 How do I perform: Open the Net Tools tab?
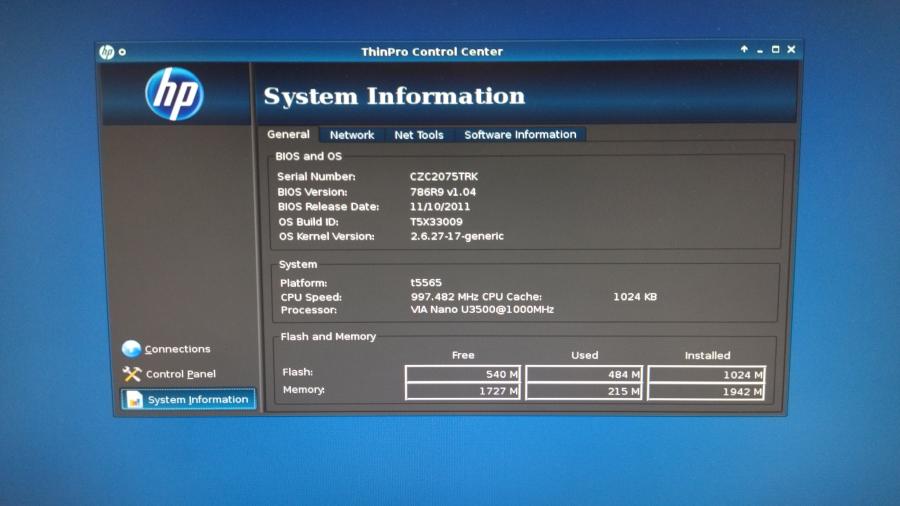click(x=419, y=135)
